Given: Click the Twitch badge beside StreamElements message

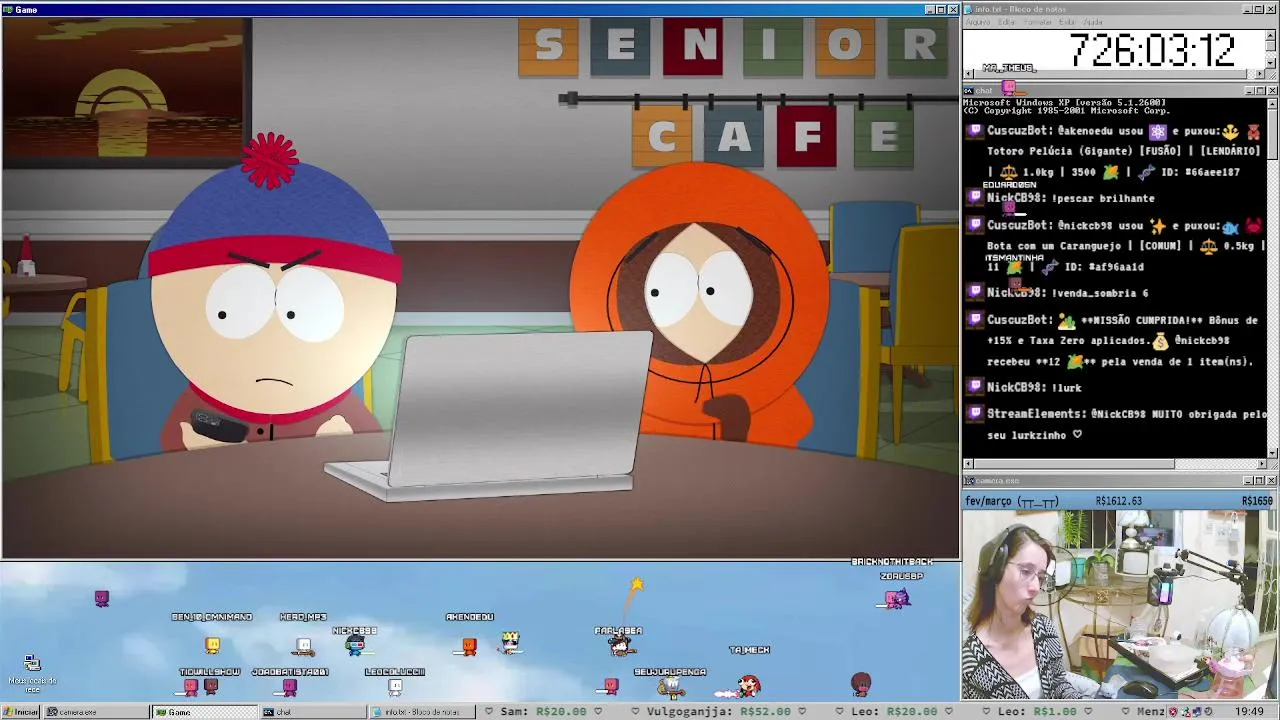Looking at the screenshot, I should pos(976,413).
